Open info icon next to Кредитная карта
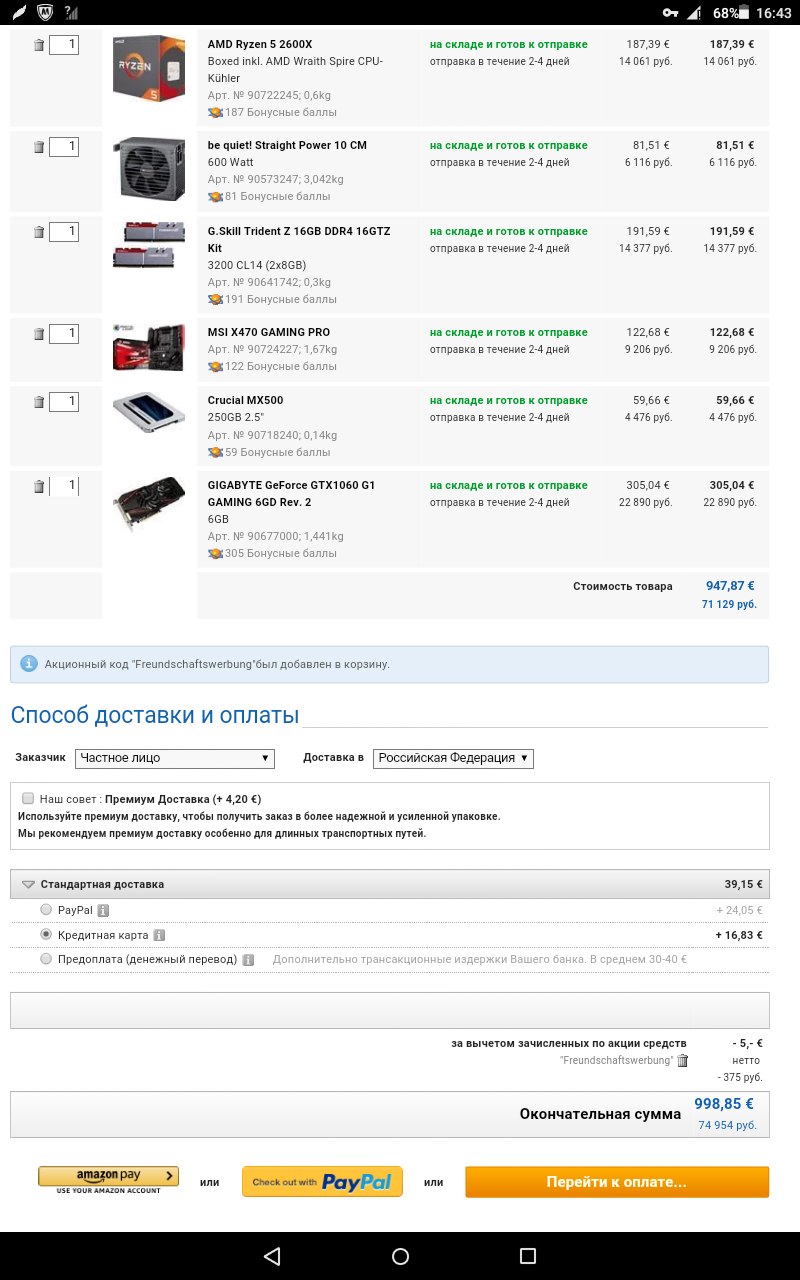 [159, 936]
